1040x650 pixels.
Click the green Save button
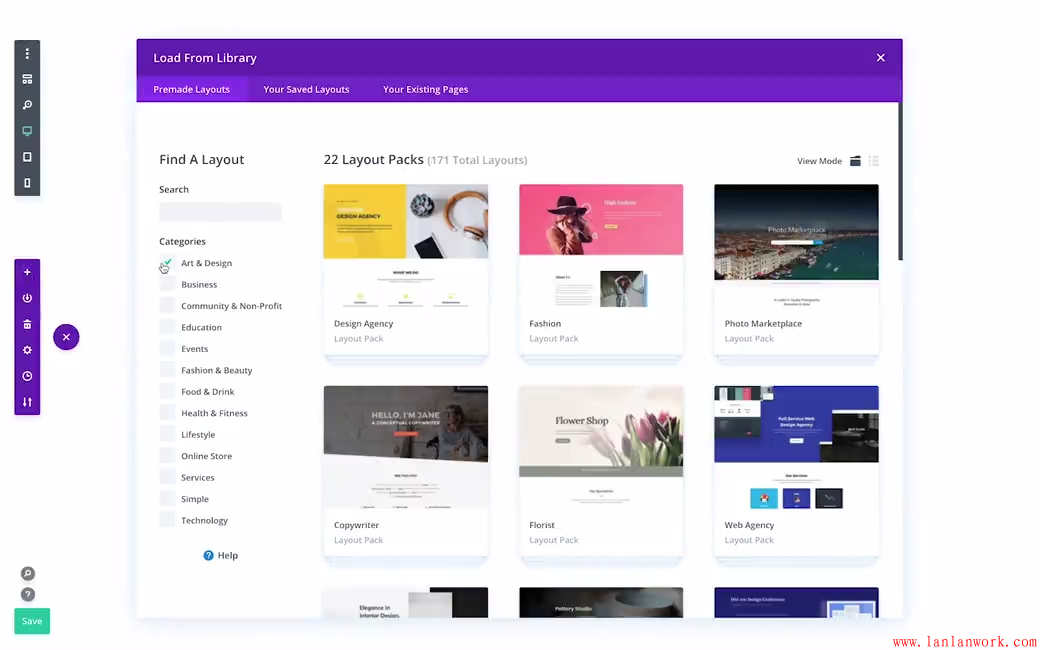pos(32,621)
